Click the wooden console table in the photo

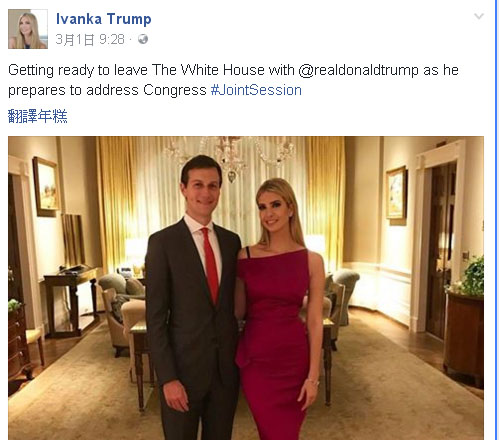click(x=71, y=300)
